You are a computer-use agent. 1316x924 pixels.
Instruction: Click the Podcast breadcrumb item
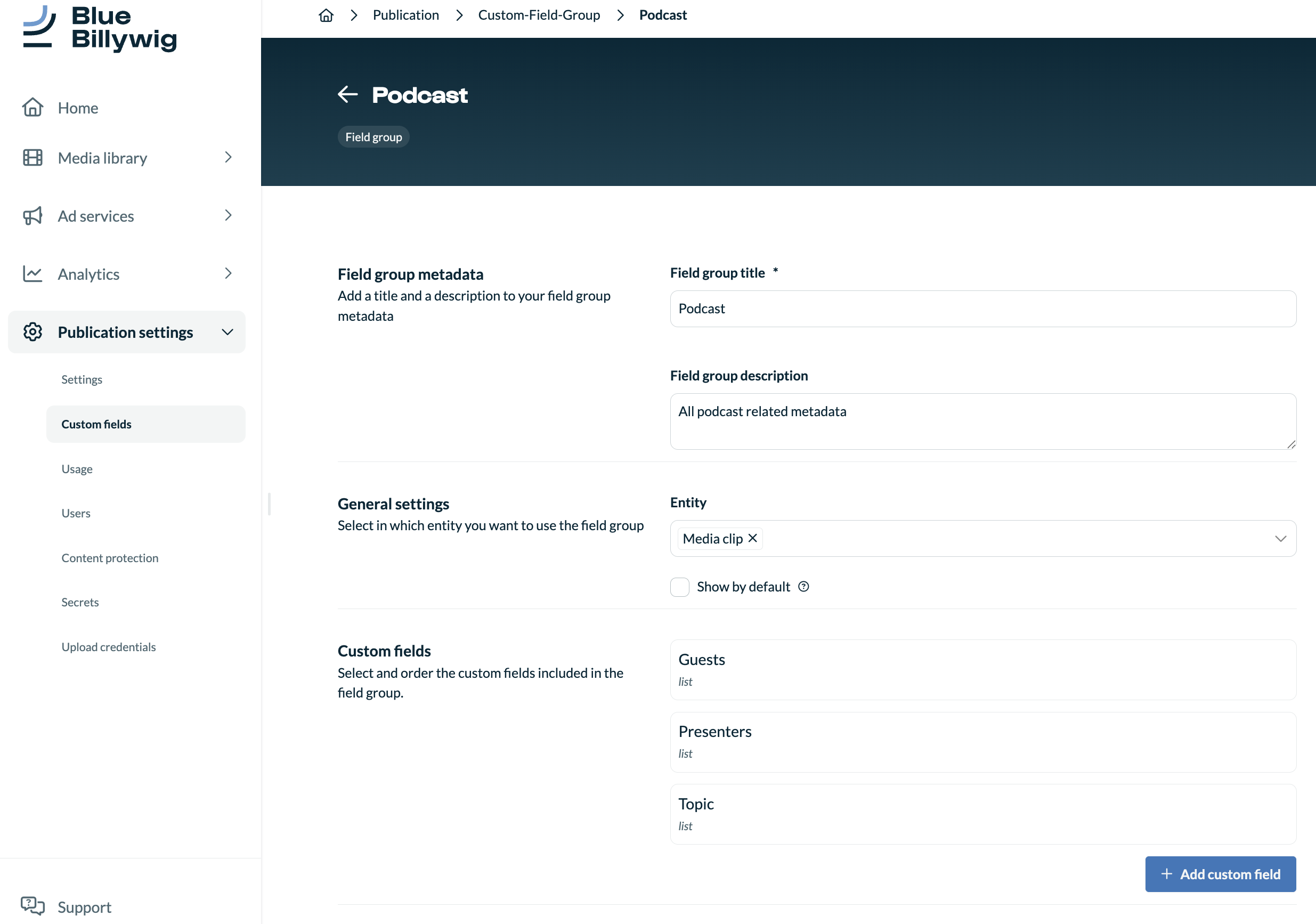663,15
